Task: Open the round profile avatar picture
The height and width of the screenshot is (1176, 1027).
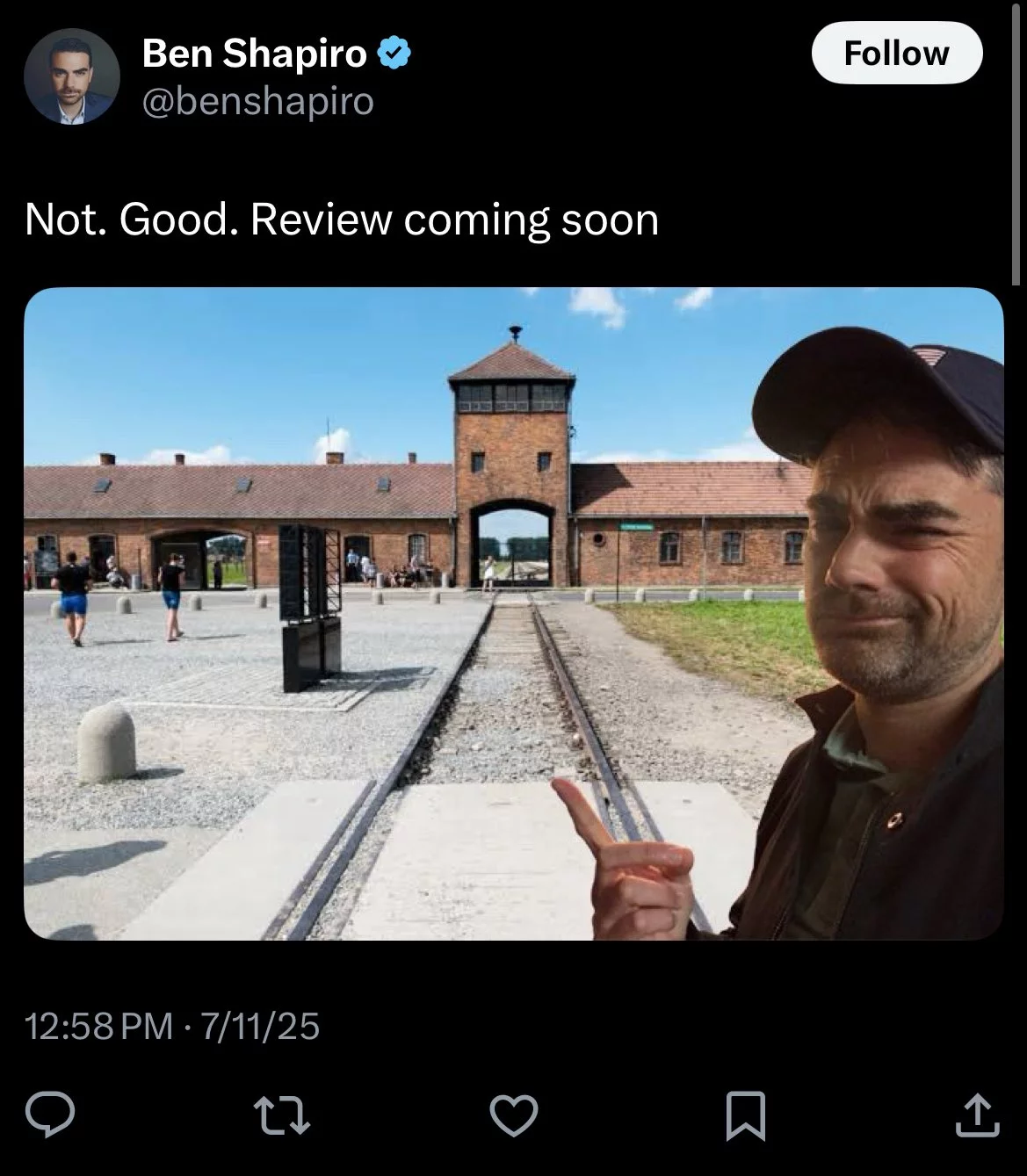Action: pyautogui.click(x=72, y=76)
